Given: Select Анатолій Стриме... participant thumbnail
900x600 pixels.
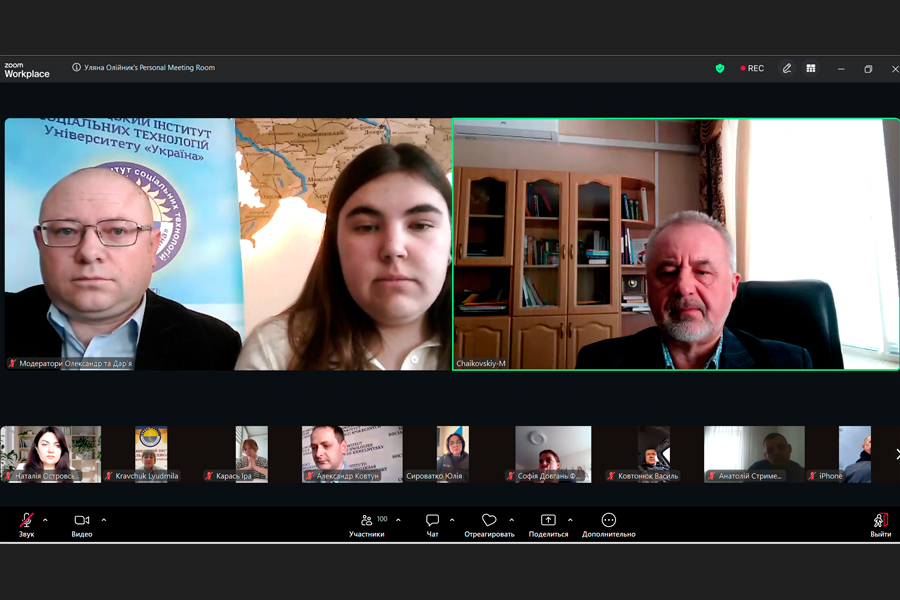Looking at the screenshot, I should [754, 454].
